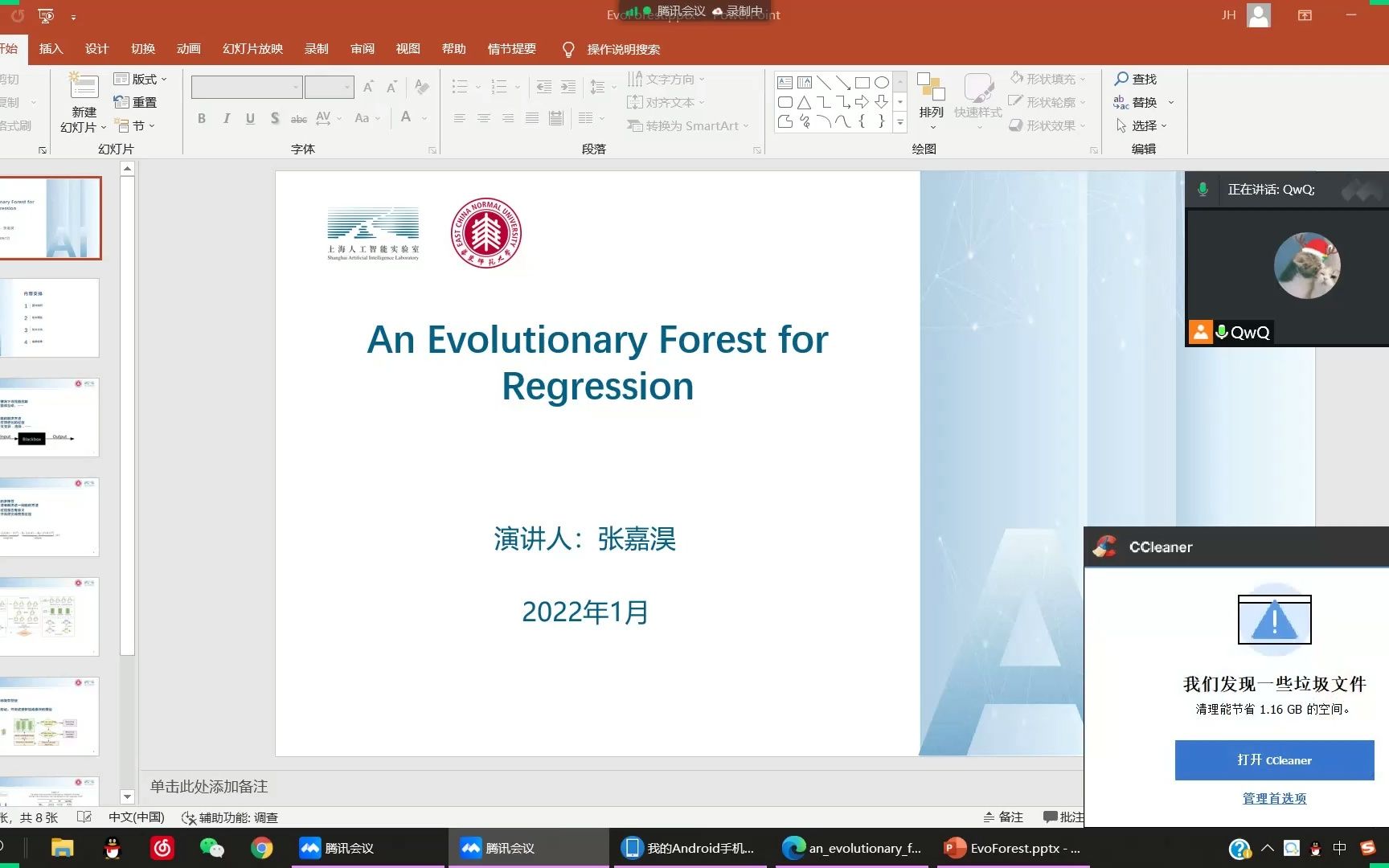Click the Increase Indent icon

coord(568,87)
